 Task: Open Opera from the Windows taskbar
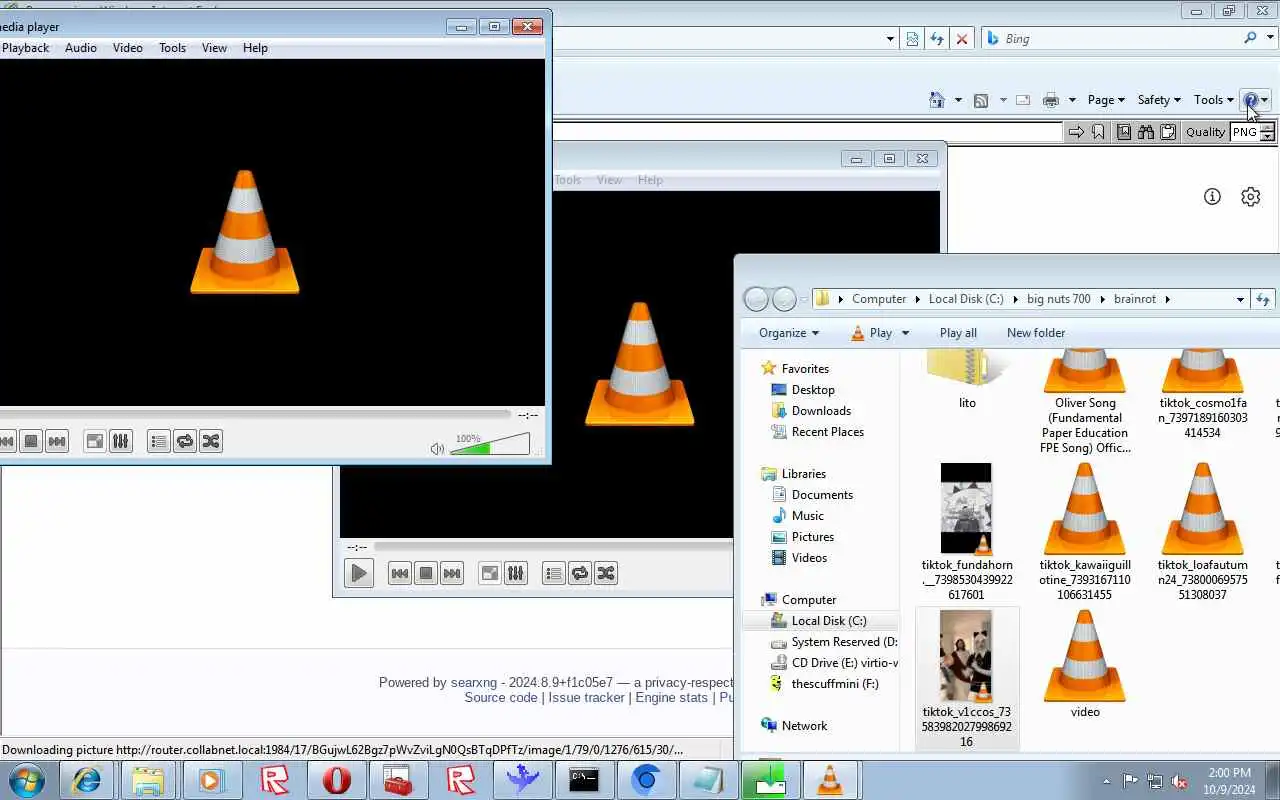coord(337,780)
